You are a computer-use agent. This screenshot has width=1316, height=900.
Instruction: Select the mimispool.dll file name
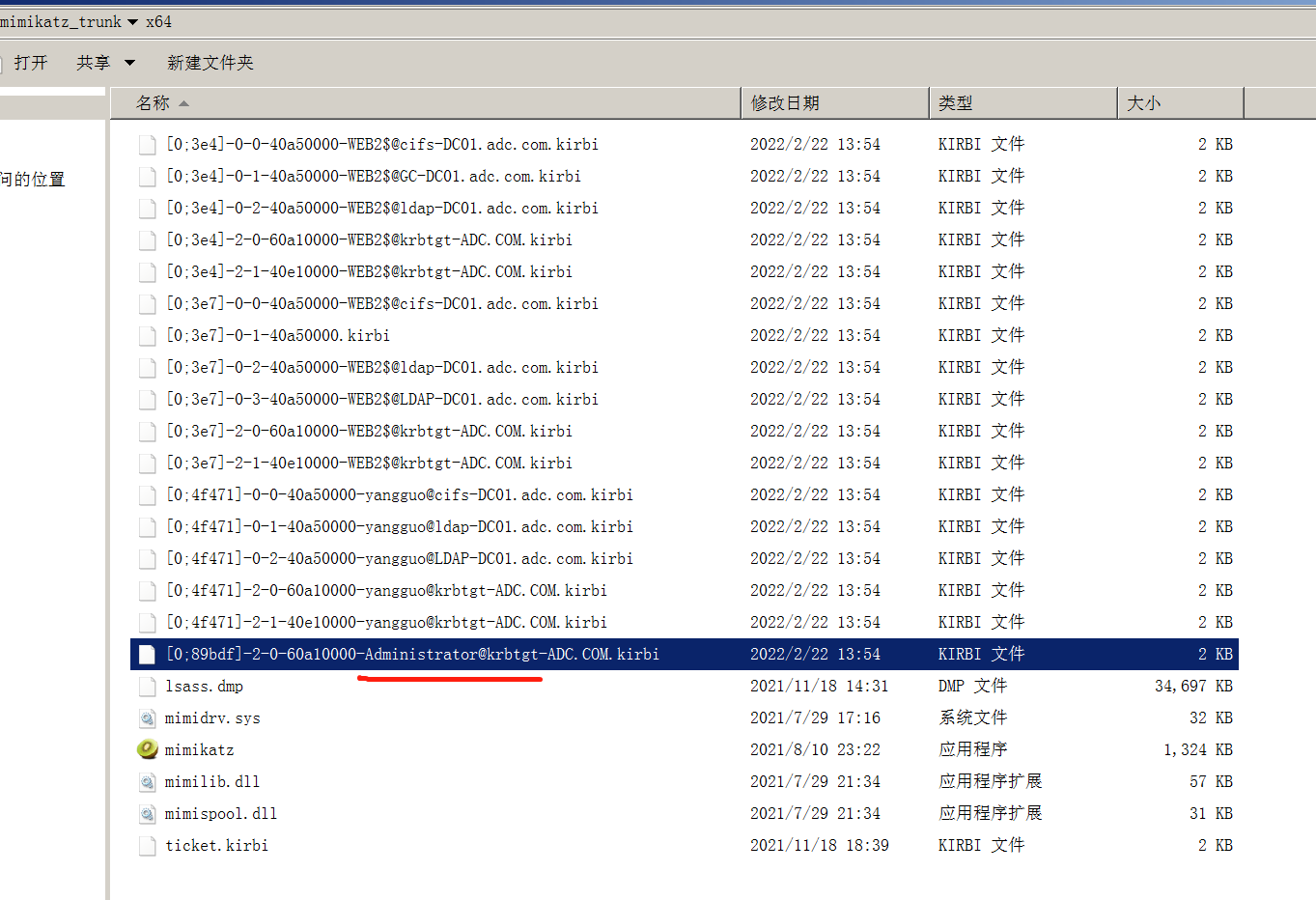221,813
